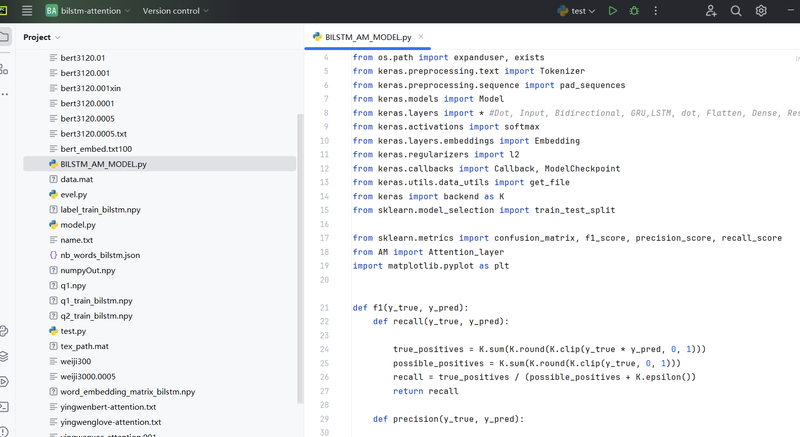
Task: Click 'Attention_layer' in line 18
Action: 466,252
